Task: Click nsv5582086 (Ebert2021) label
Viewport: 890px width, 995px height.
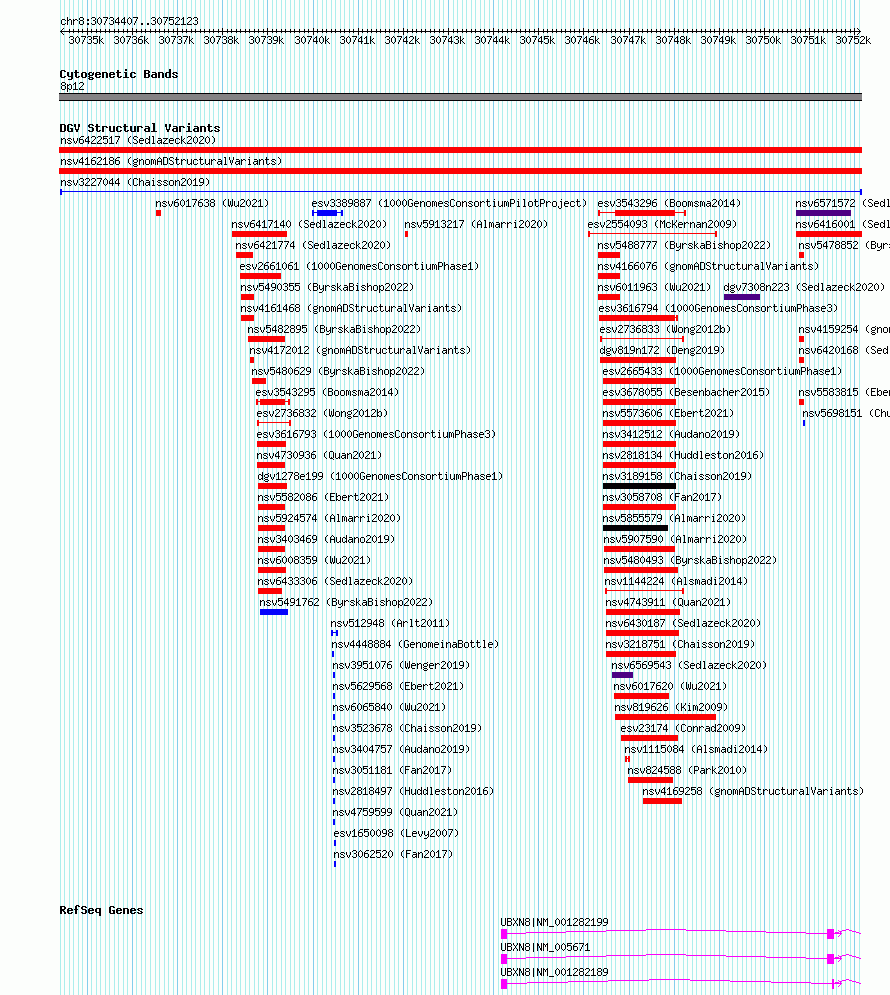Action: (x=323, y=496)
